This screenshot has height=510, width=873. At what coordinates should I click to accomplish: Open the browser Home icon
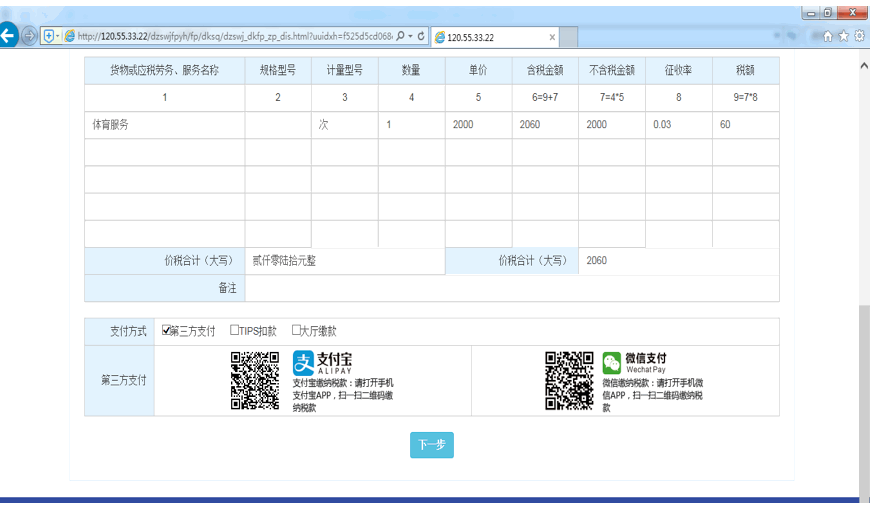click(x=828, y=37)
